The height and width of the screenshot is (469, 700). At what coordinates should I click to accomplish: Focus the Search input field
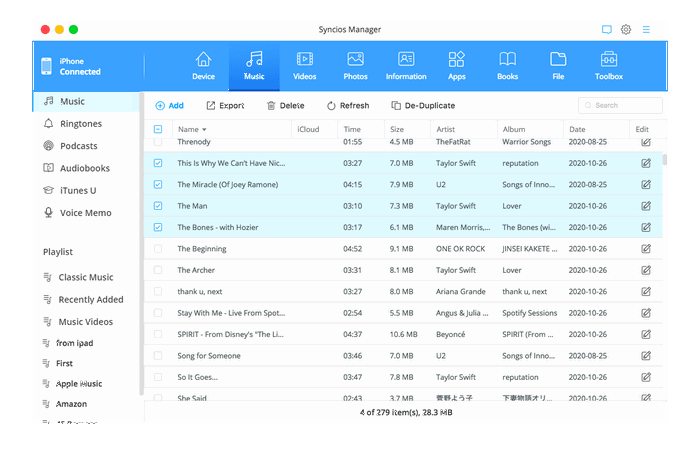pos(624,105)
